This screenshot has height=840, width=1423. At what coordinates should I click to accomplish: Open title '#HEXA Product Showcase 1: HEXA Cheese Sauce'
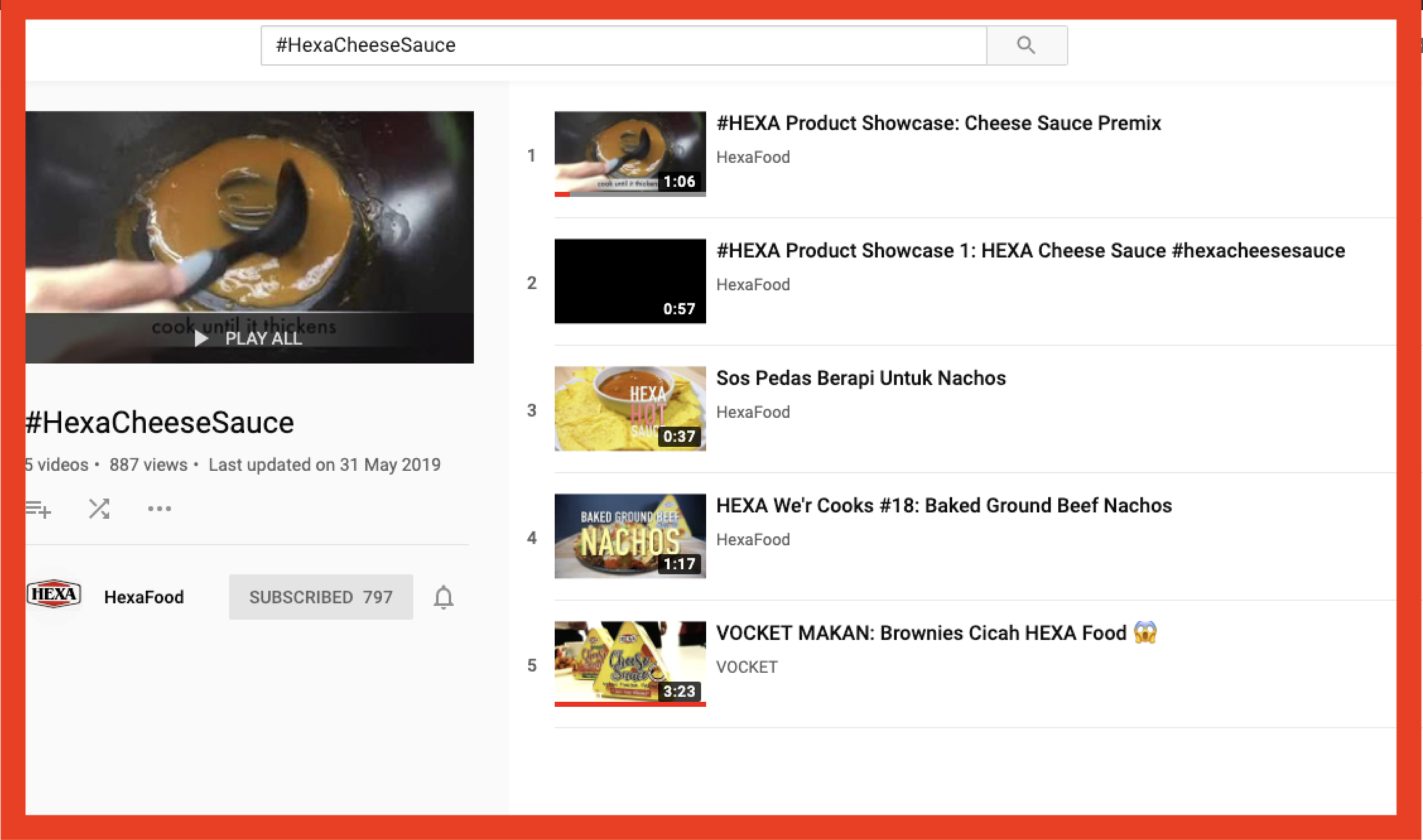[1030, 251]
